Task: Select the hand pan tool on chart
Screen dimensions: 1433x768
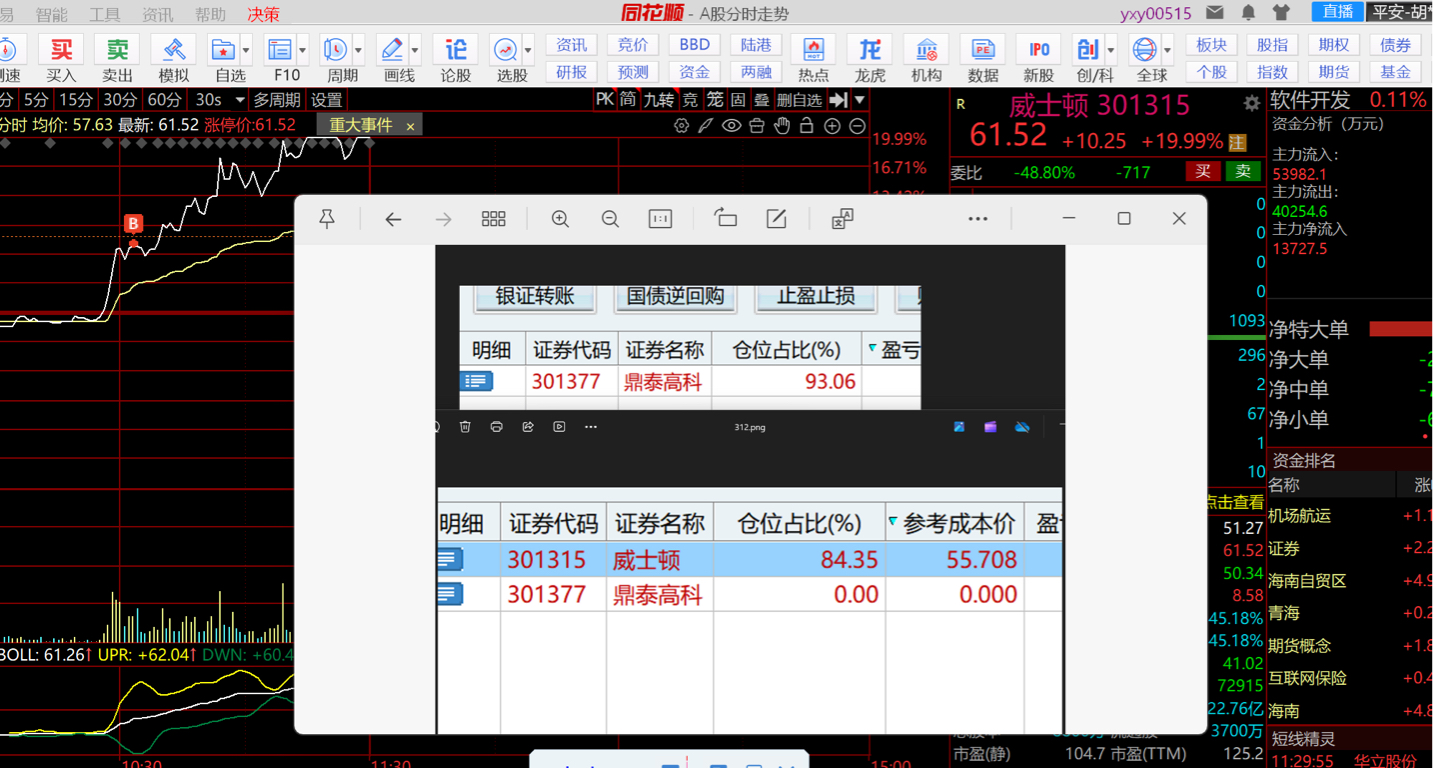Action: [x=782, y=126]
